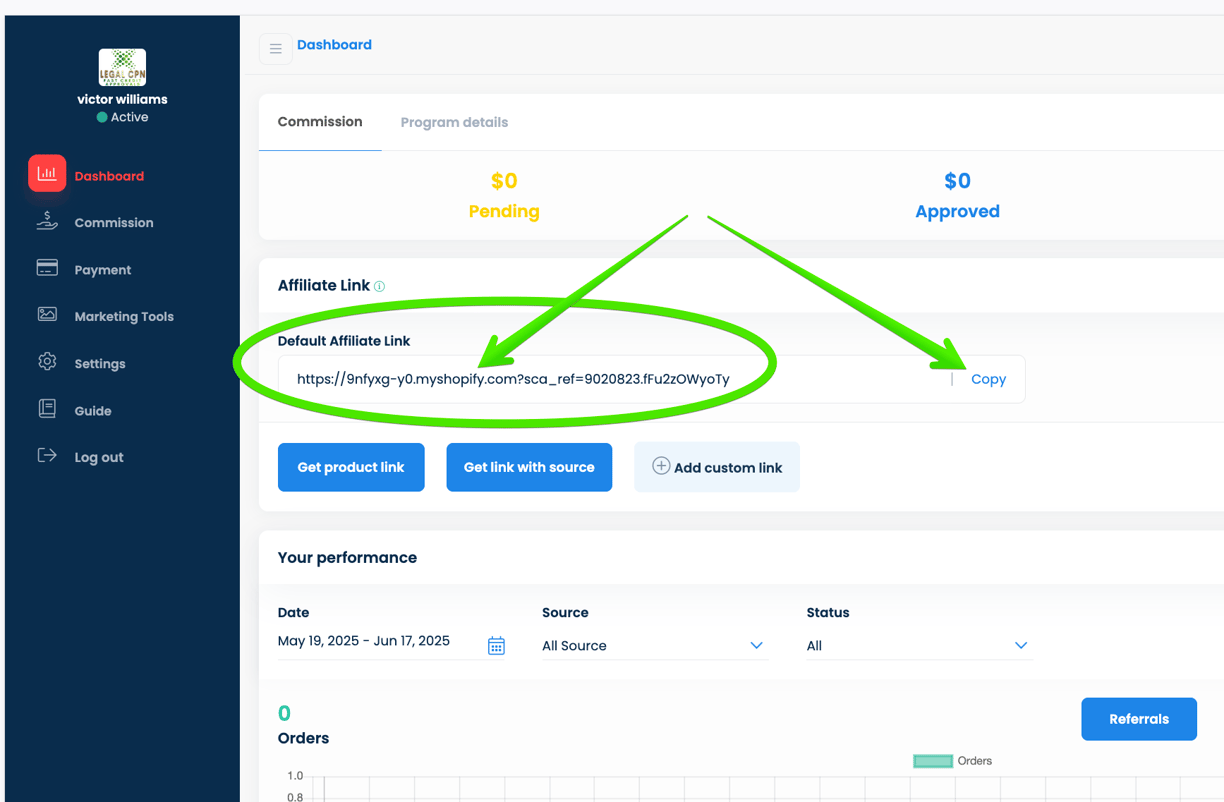Show the Affiliate Link info tooltip icon
This screenshot has width=1224, height=802.
point(380,286)
